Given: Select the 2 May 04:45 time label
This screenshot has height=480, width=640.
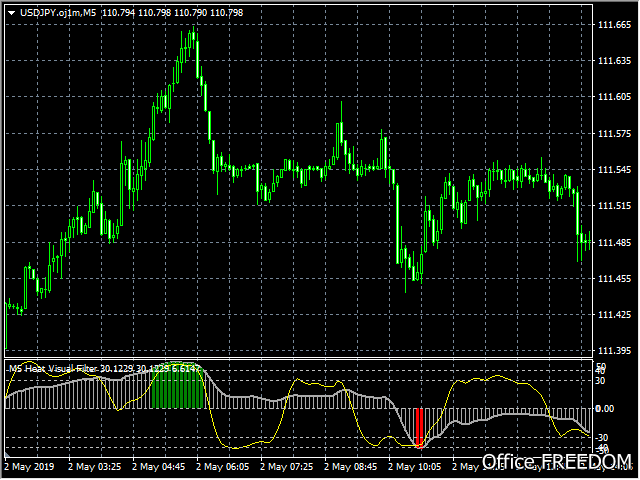Looking at the screenshot, I should pos(158,467).
